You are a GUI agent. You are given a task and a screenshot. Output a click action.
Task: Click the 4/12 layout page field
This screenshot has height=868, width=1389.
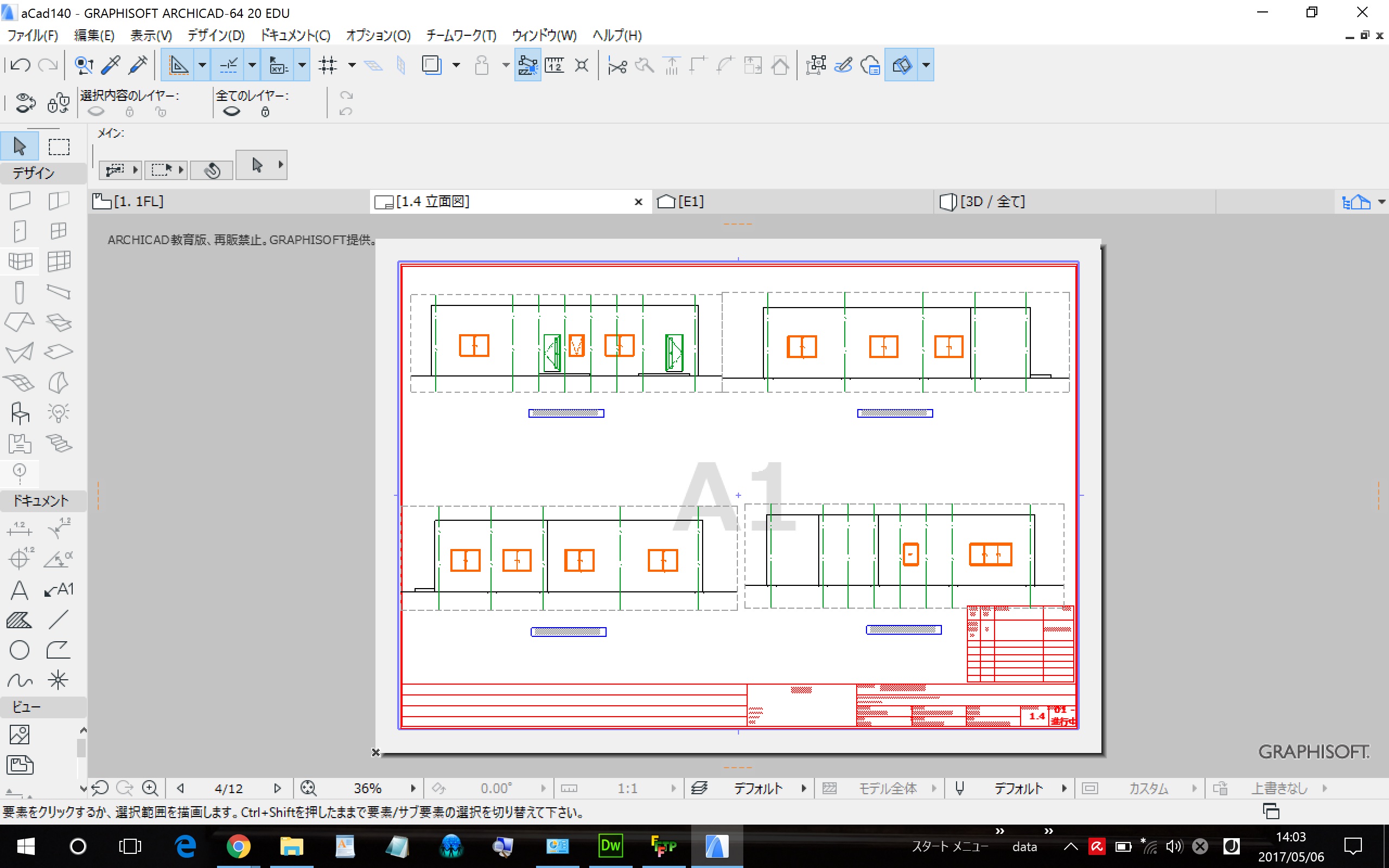(228, 788)
